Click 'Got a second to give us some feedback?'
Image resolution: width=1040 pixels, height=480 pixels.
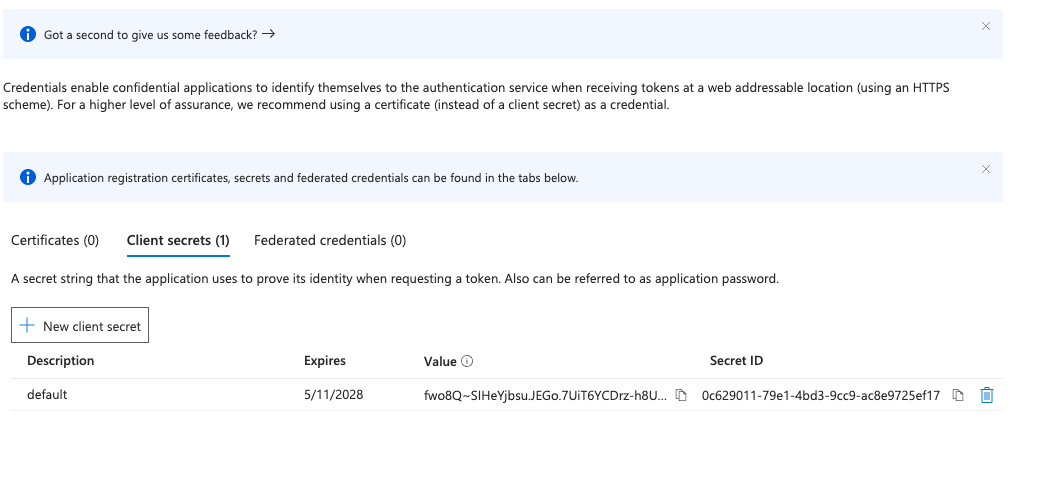(x=151, y=34)
